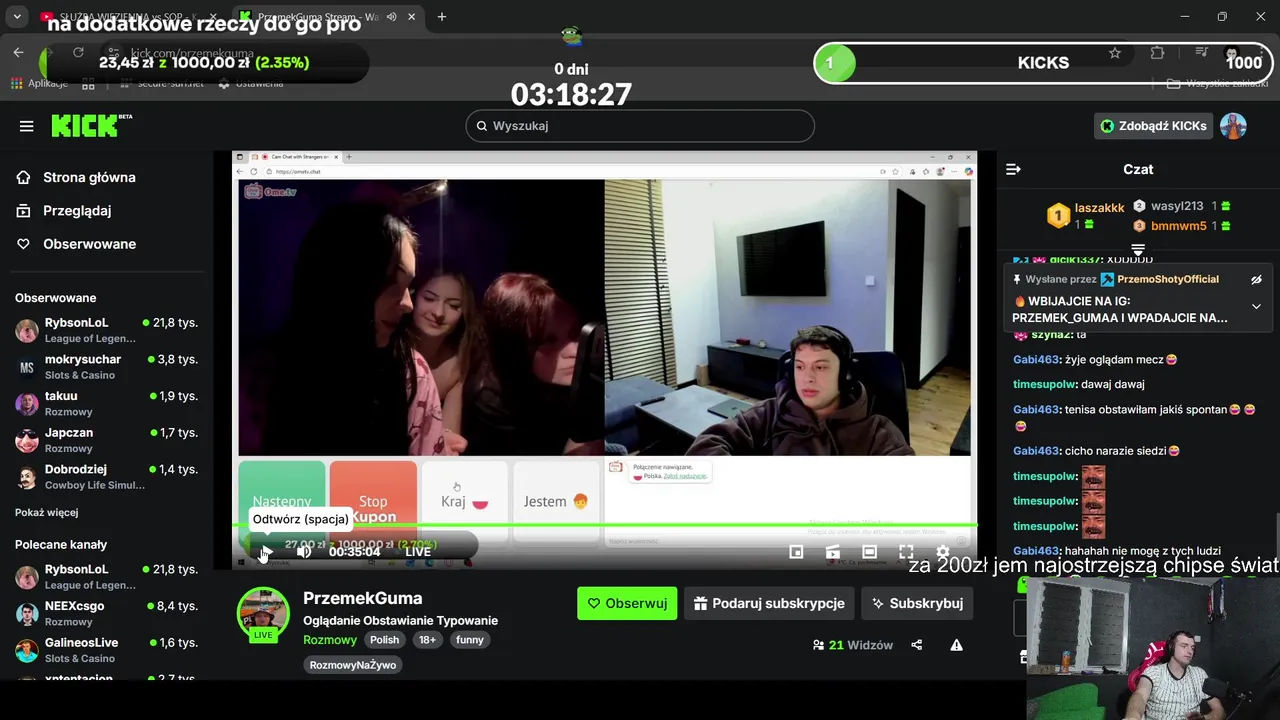The width and height of the screenshot is (1280, 720).
Task: Mute the PrzemekGuma tab audio icon
Action: pyautogui.click(x=391, y=17)
